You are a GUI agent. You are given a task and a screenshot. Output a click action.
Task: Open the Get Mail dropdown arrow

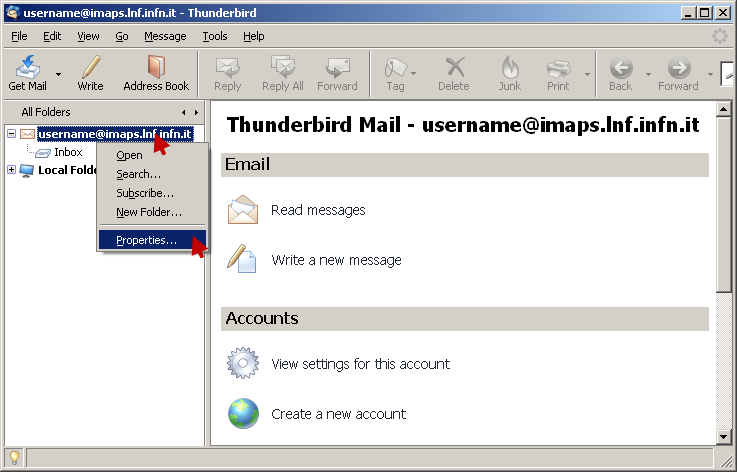(x=58, y=74)
